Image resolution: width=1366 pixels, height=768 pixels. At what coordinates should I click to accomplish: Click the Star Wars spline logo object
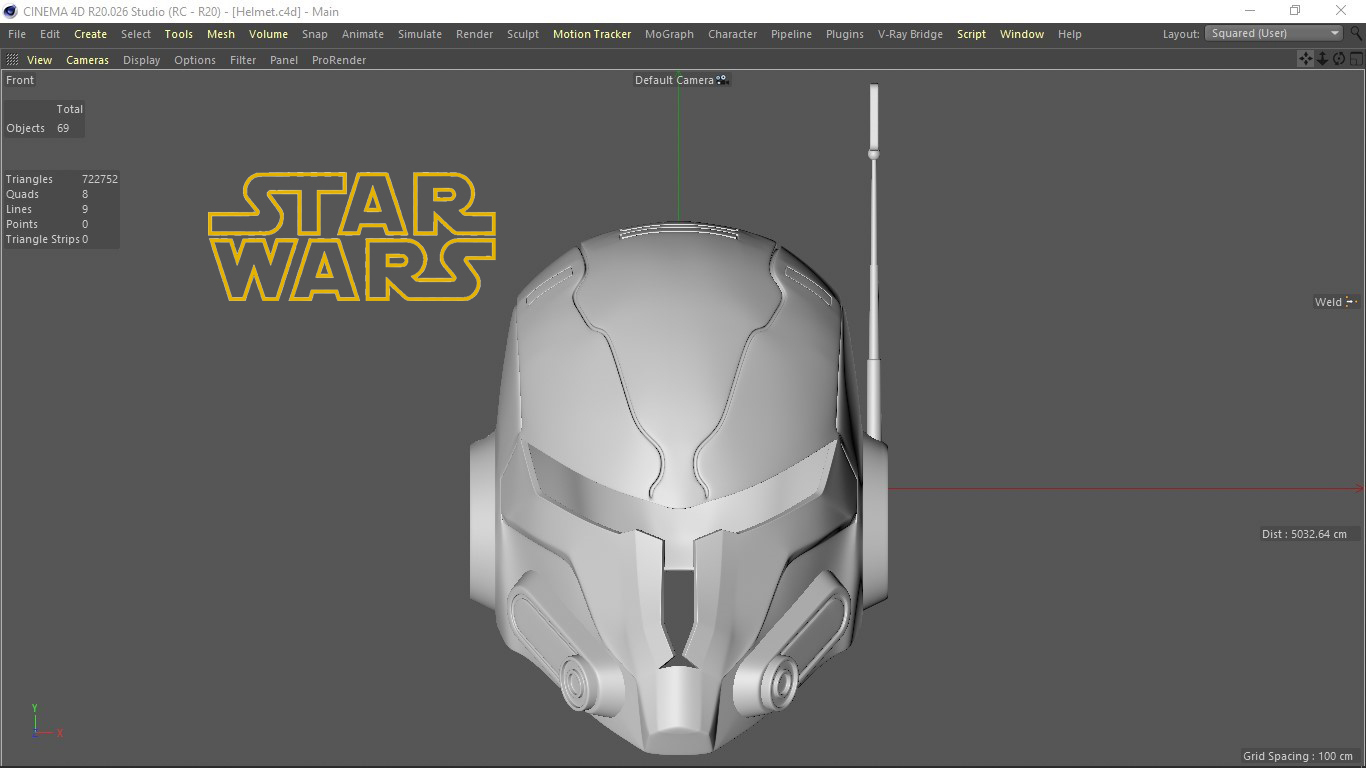point(352,237)
